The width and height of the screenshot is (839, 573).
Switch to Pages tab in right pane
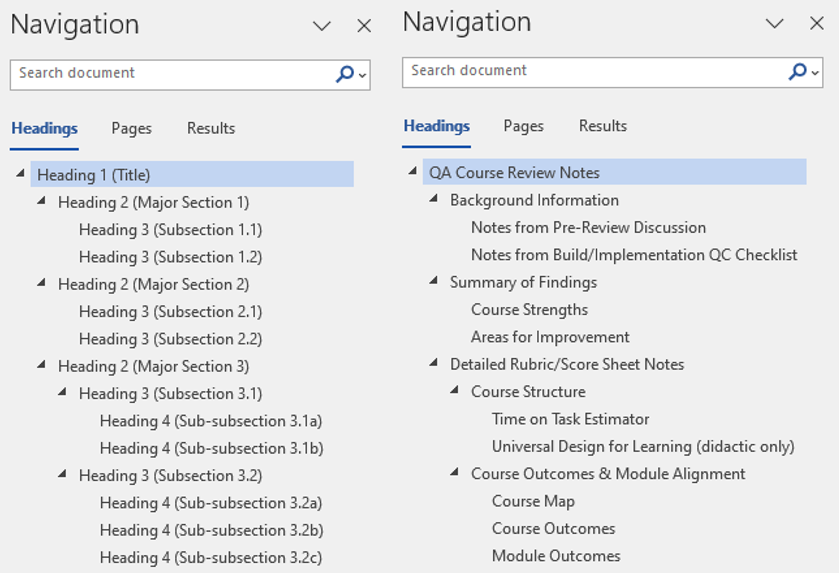point(523,126)
